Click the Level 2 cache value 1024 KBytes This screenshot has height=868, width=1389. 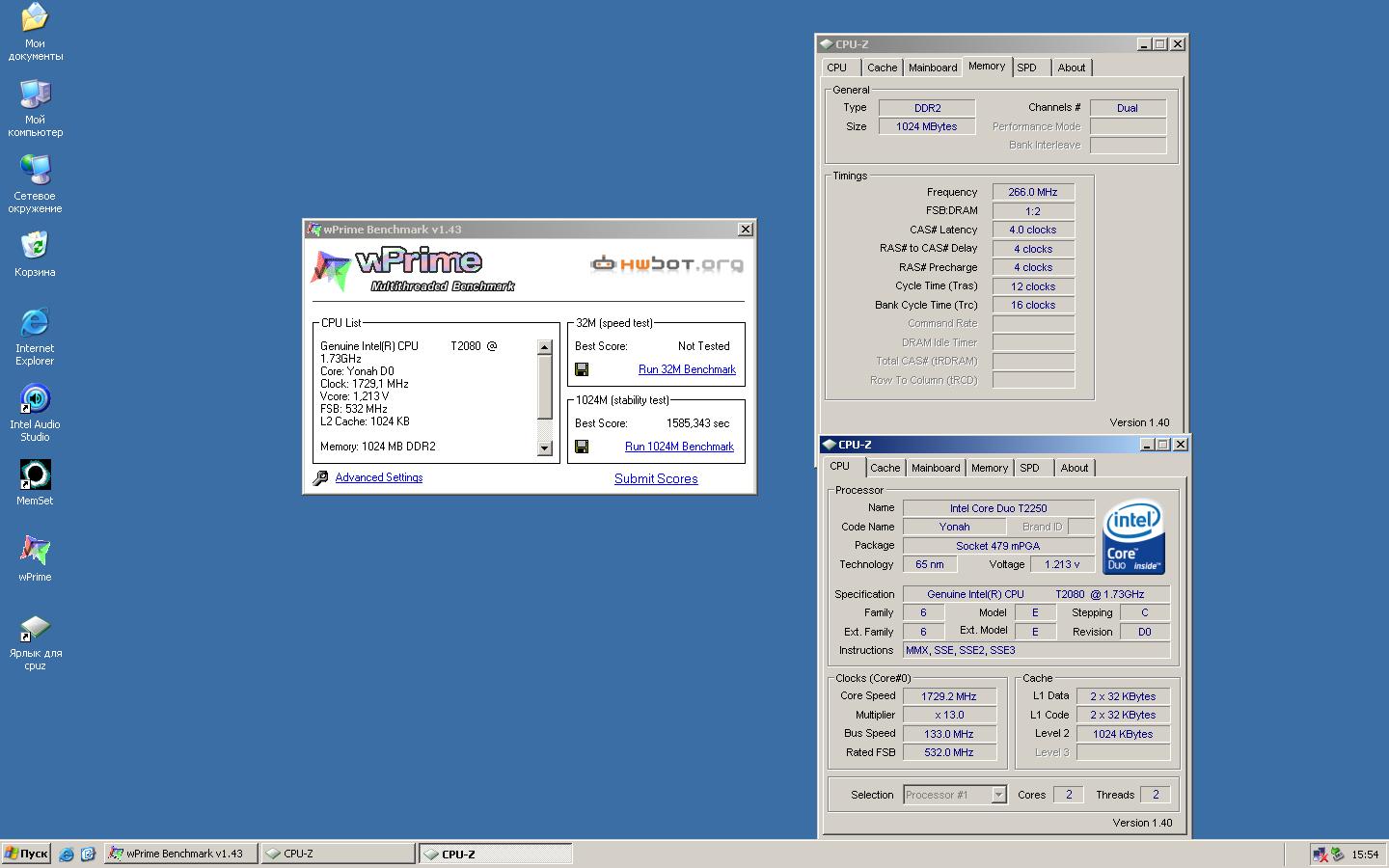[x=1123, y=734]
